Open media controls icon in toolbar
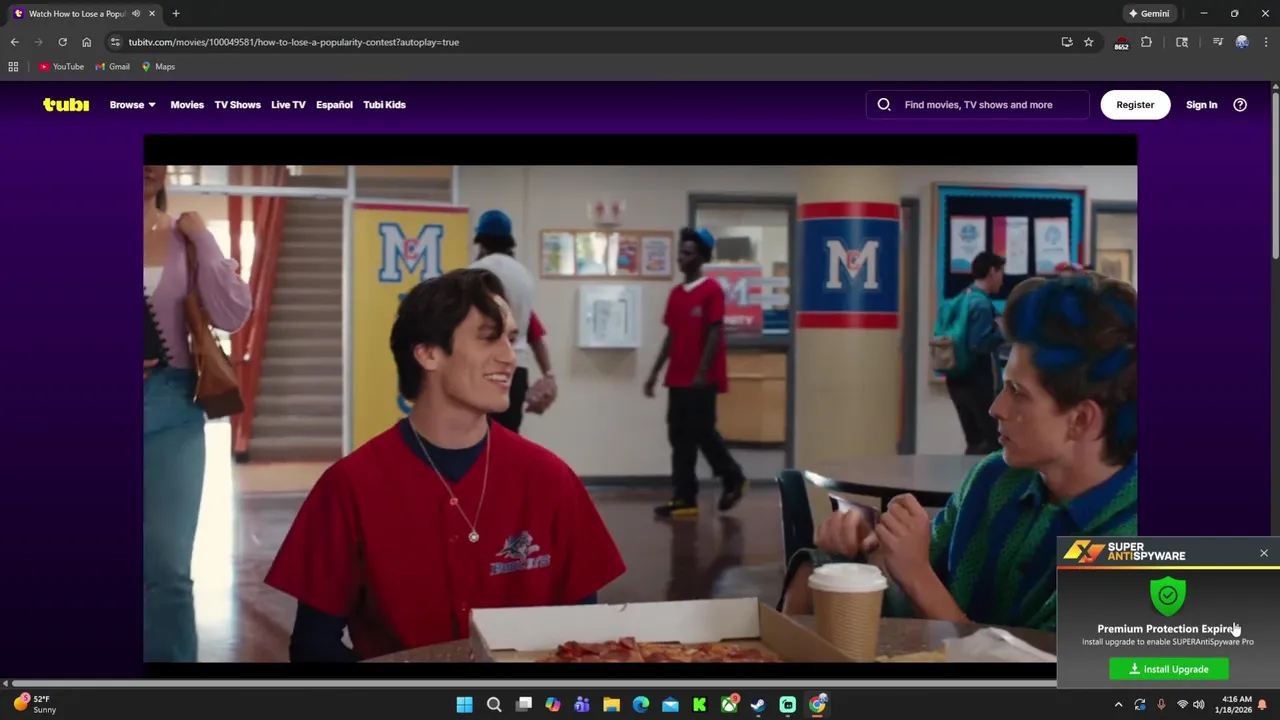Screen dimensions: 1280x720 [x=1217, y=42]
